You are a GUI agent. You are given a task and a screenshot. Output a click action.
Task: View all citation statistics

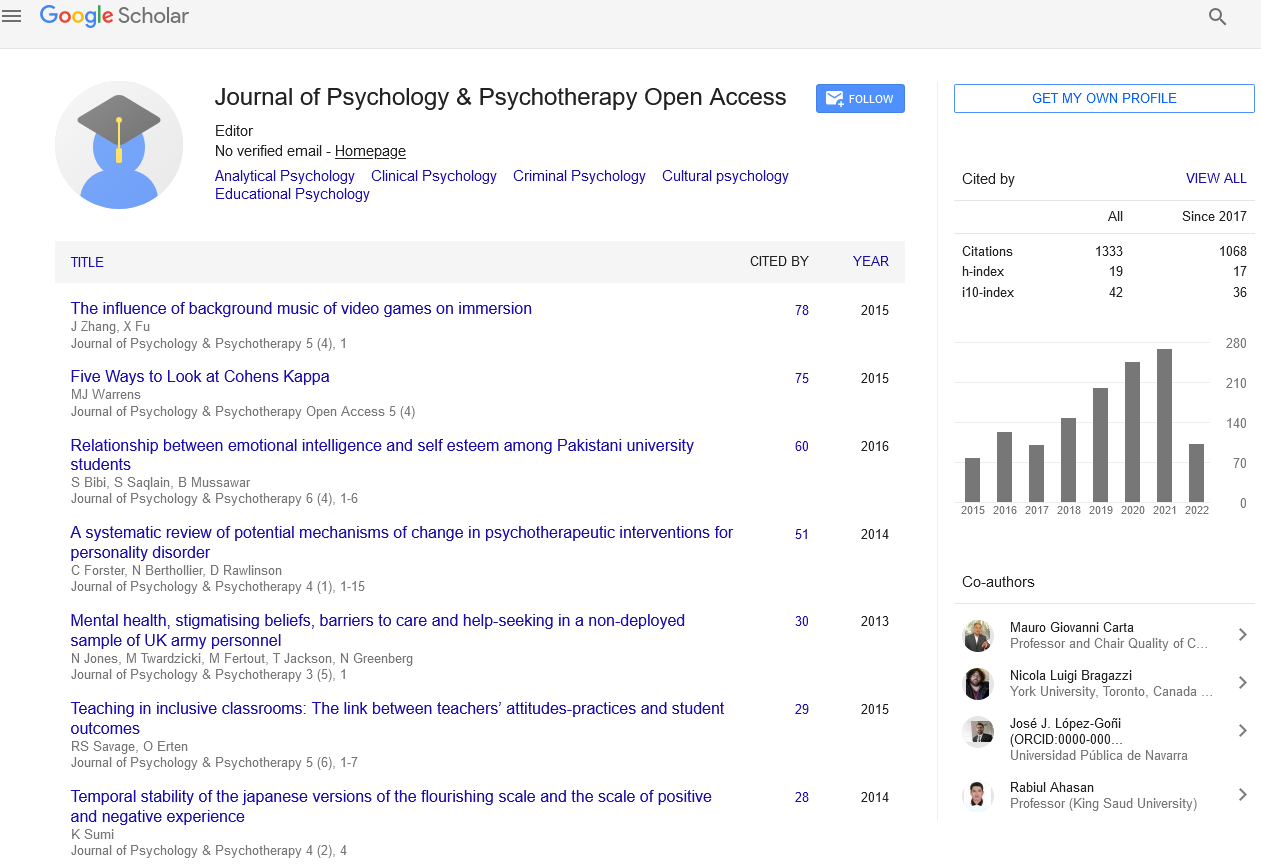1216,178
